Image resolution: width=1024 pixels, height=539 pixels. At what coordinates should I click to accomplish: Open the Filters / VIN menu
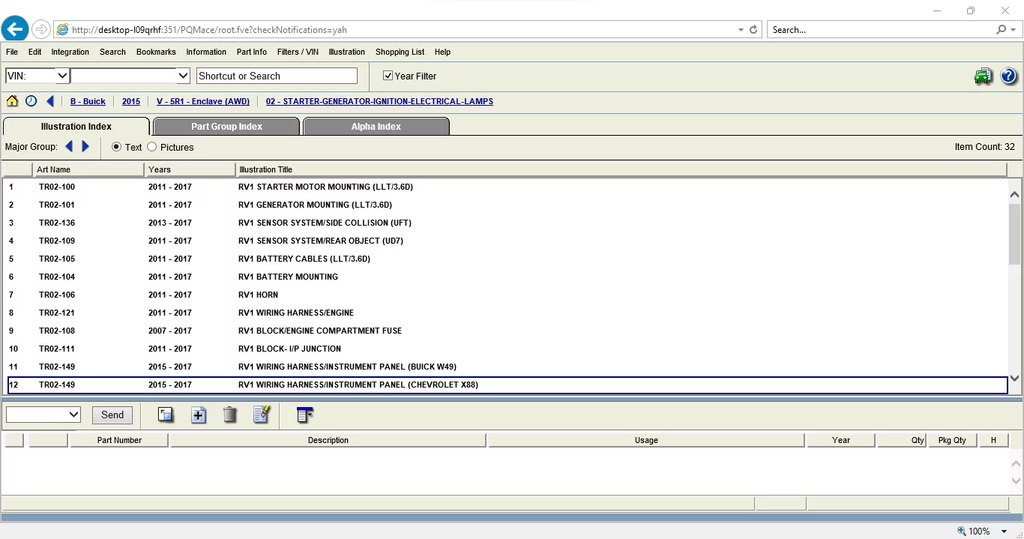pos(297,52)
